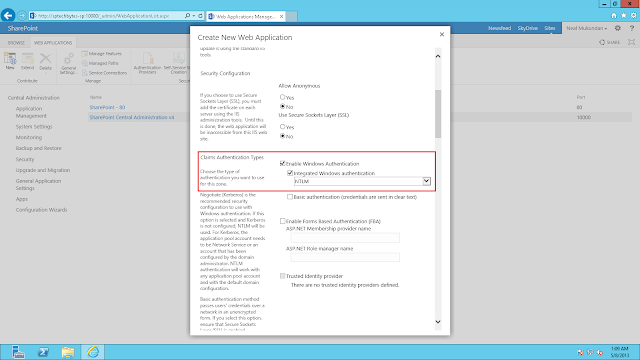Select No for Allow Anonymous
The image size is (640, 360).
pos(282,107)
